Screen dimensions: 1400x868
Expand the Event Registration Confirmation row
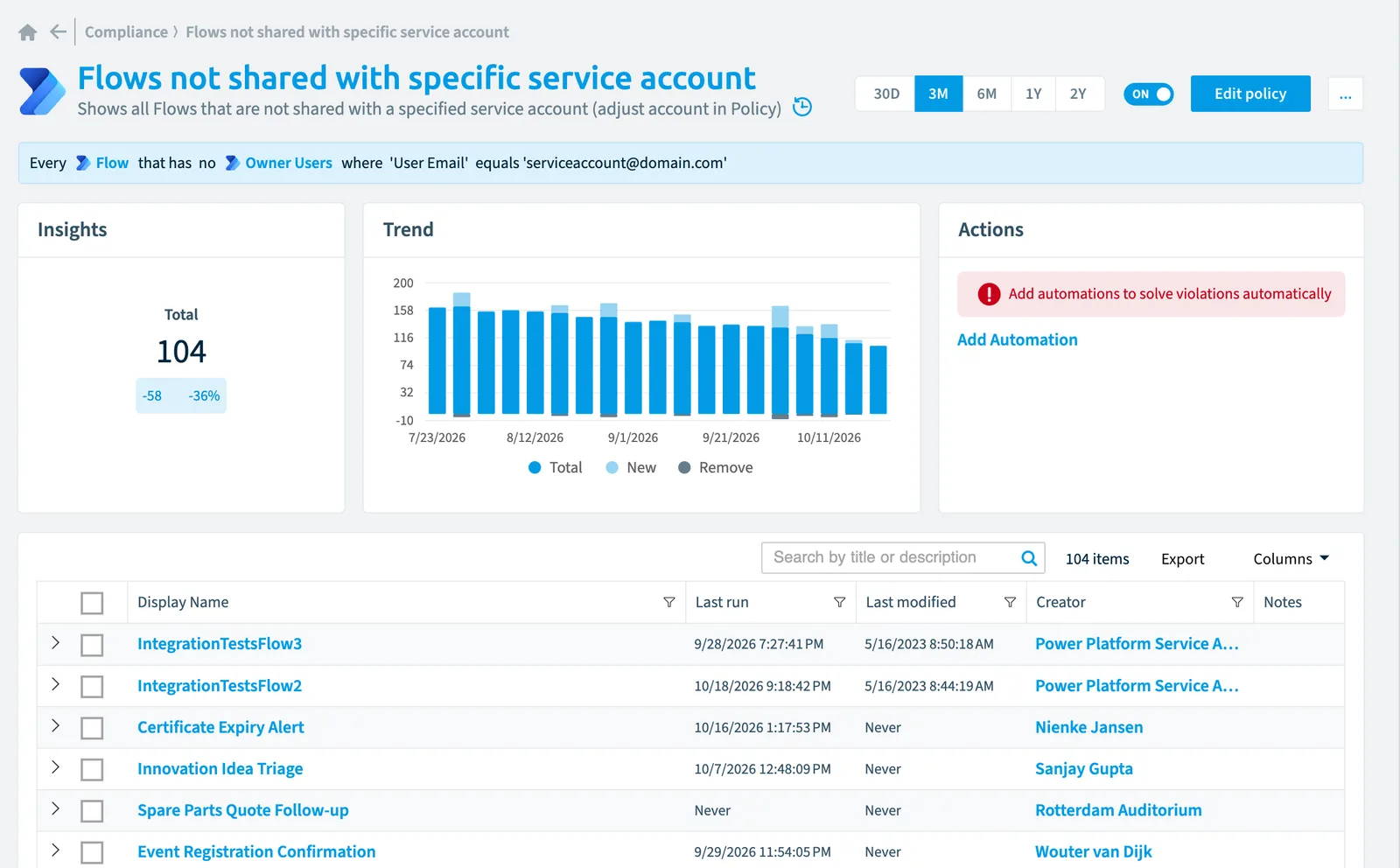click(x=55, y=850)
